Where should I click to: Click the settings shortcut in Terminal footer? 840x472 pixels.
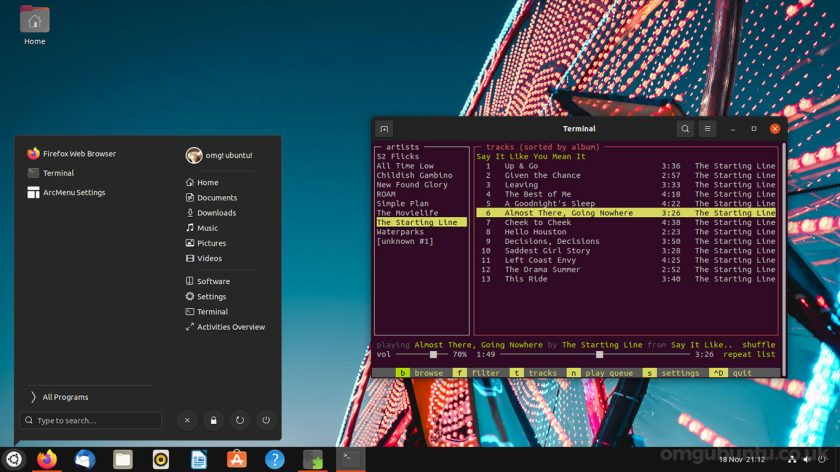pos(671,373)
